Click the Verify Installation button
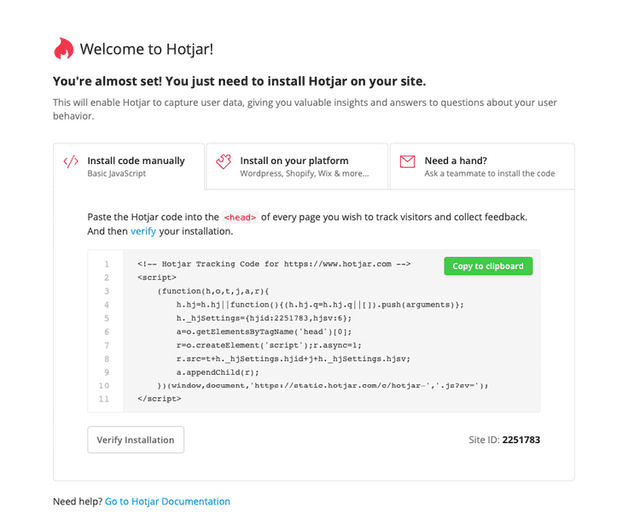 click(x=136, y=440)
